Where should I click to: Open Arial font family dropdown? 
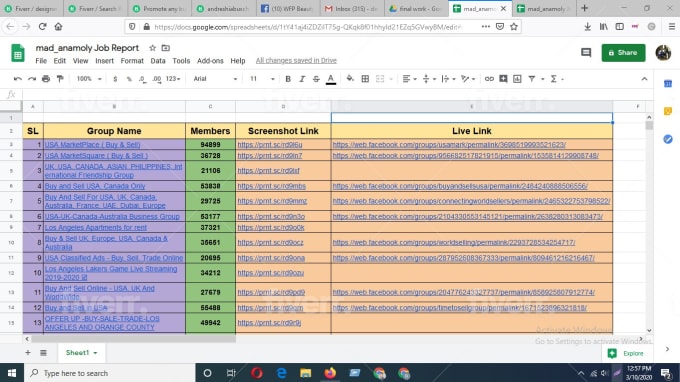pyautogui.click(x=215, y=79)
